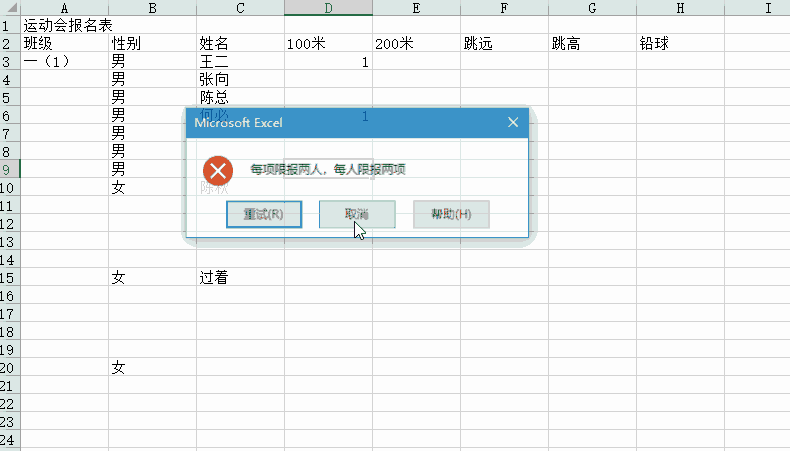Click the value 1 in 王二's 100米 cell

(328, 61)
